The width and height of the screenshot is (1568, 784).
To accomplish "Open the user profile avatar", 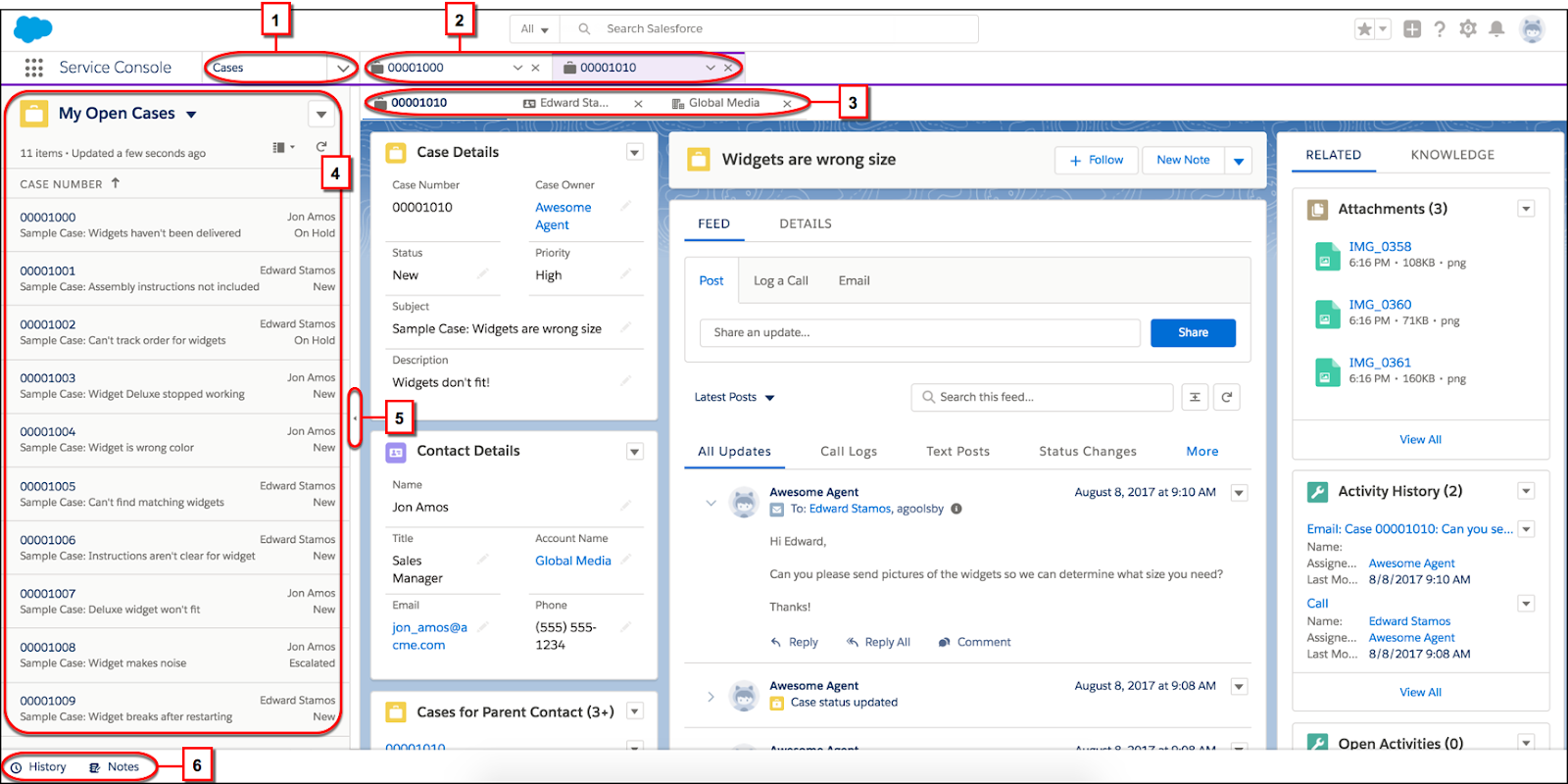I will click(1533, 29).
